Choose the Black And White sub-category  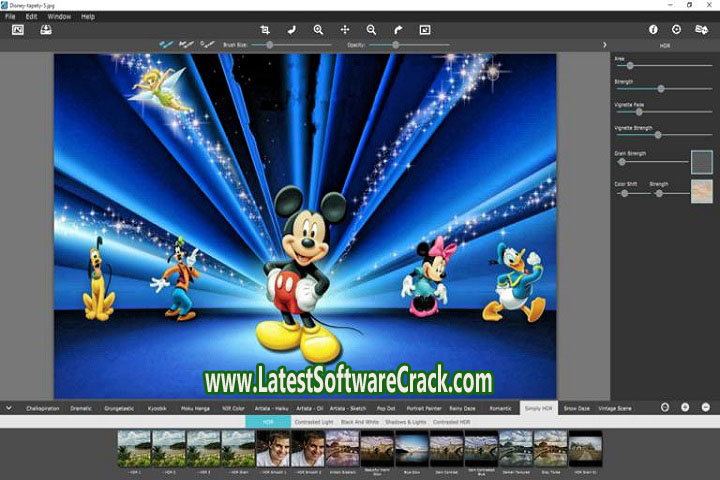[360, 422]
